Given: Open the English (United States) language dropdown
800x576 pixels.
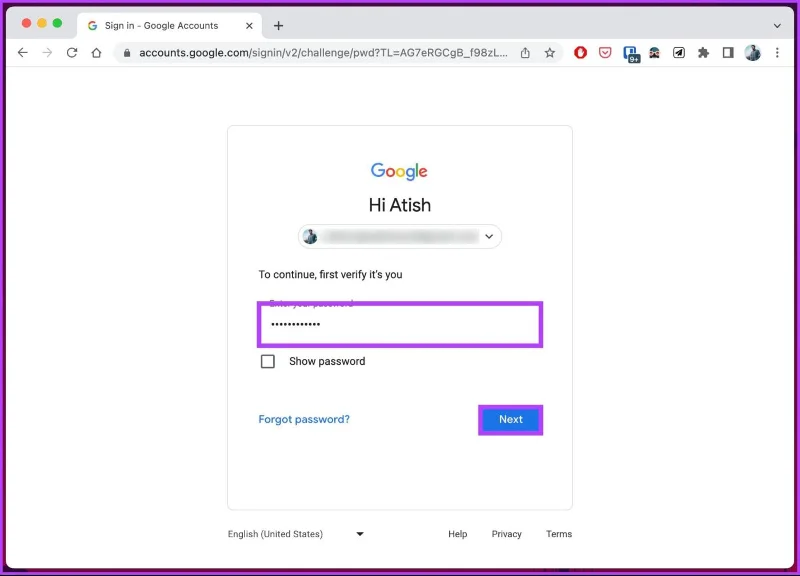Looking at the screenshot, I should 296,534.
